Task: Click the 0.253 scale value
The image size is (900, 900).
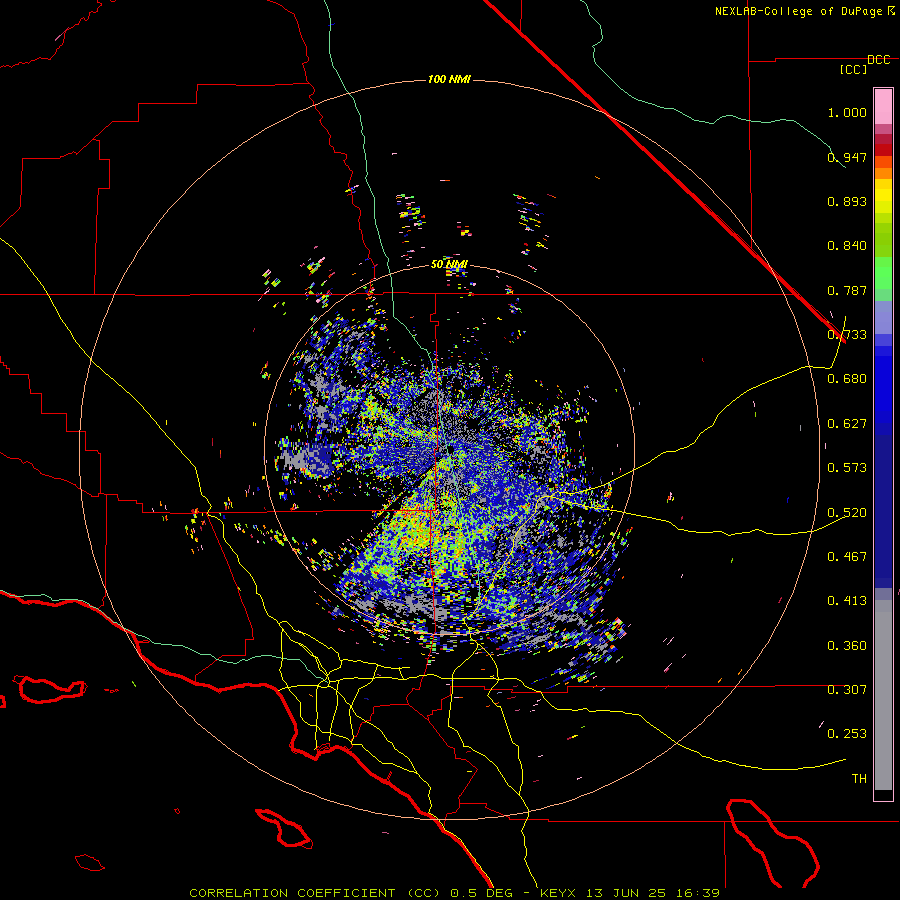Action: point(847,734)
